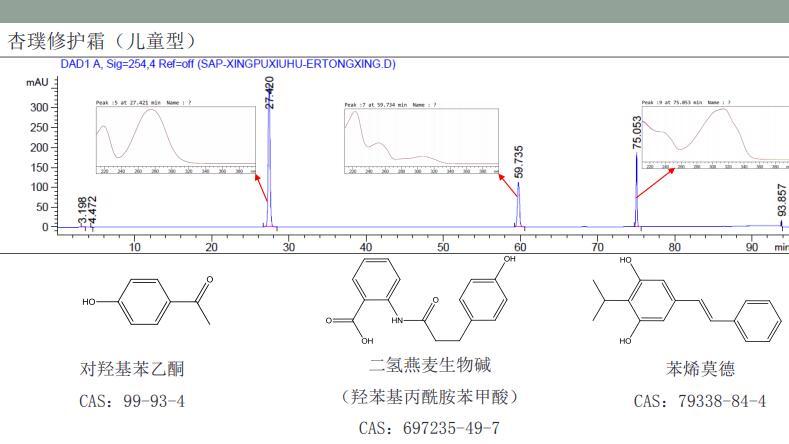
Task: Click the 4-hydroxyacetophenone structure drawing
Action: click(x=148, y=302)
